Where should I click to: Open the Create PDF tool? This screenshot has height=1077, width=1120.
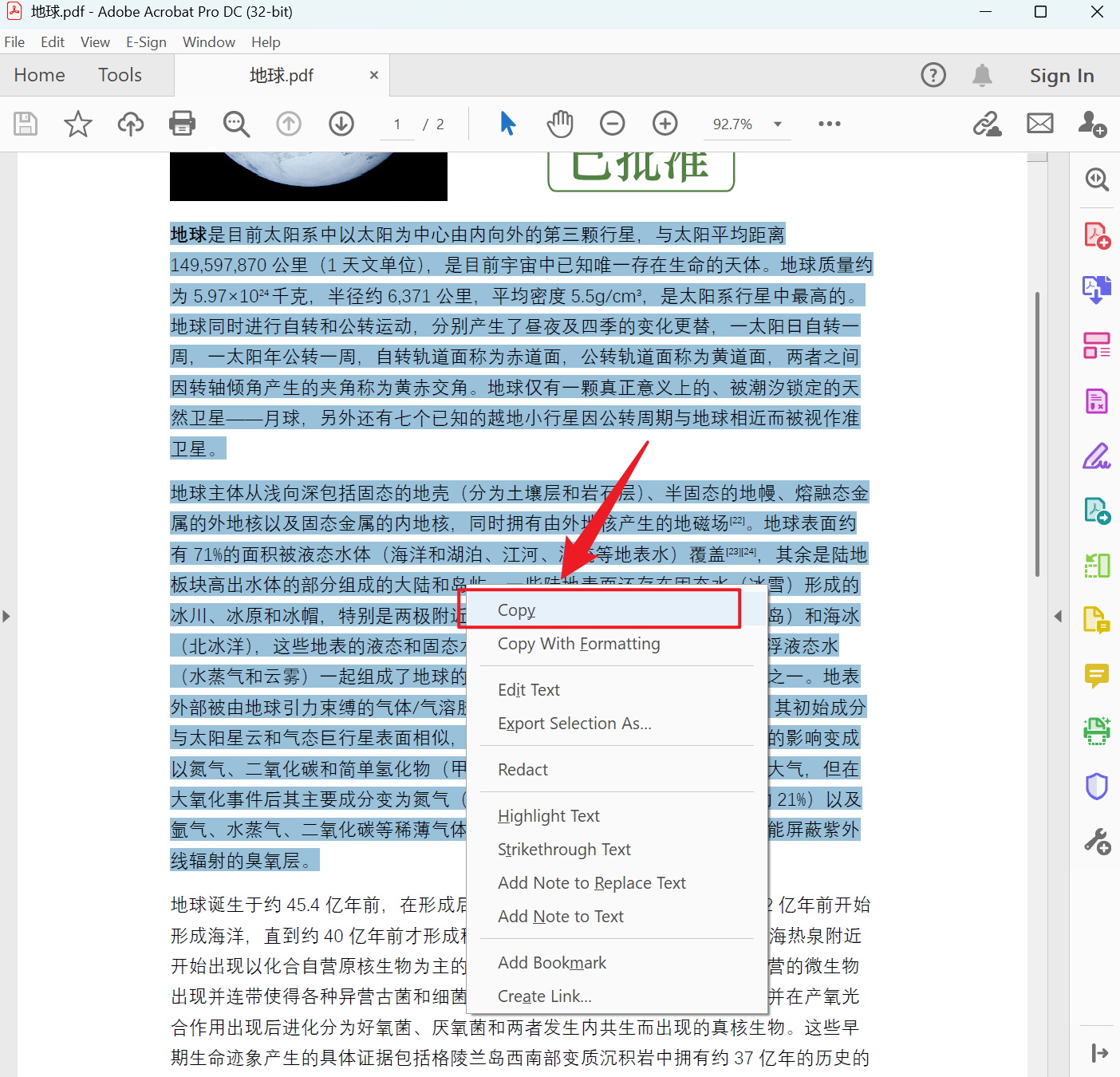pos(1096,234)
